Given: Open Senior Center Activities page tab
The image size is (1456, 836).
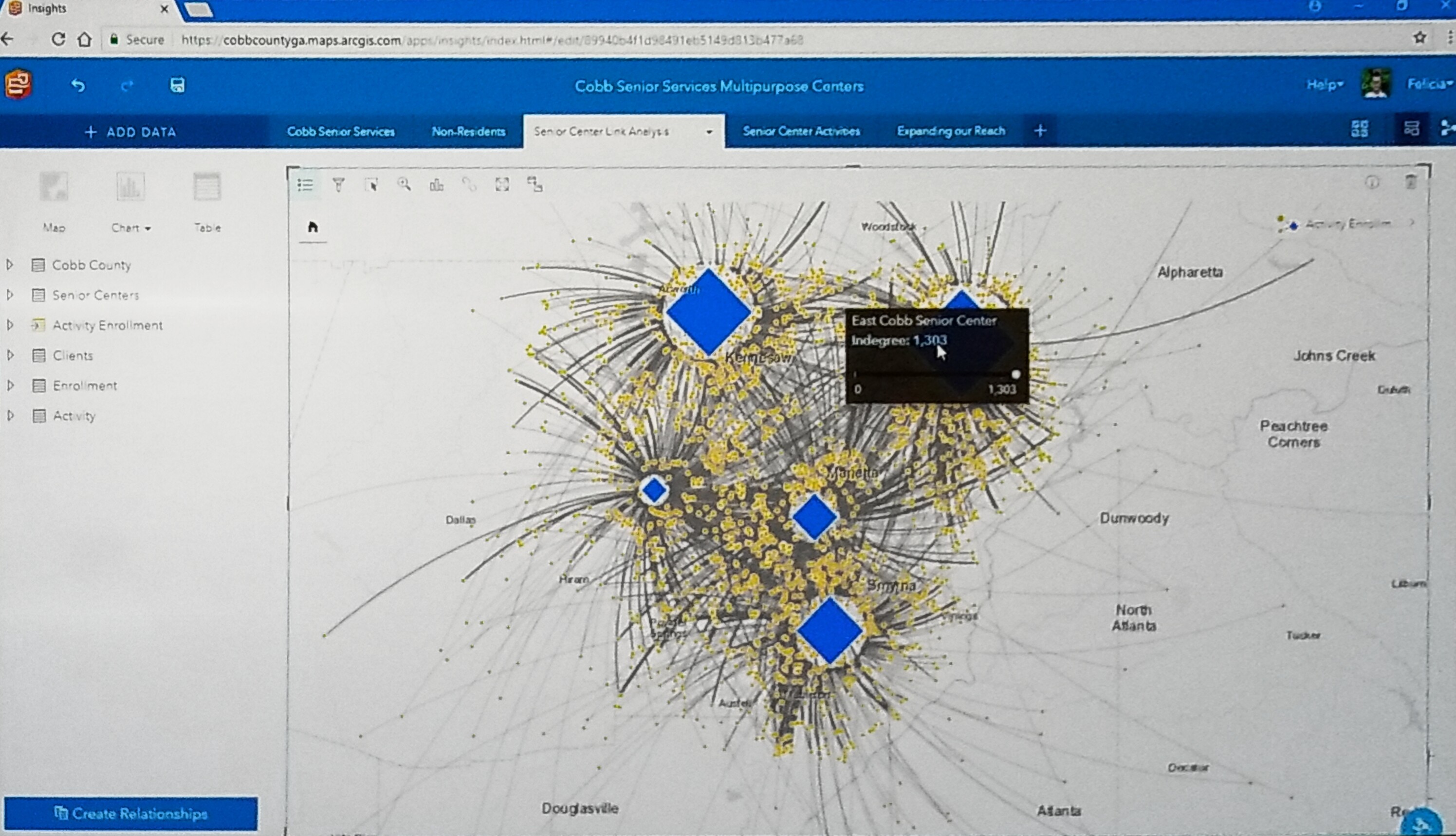Looking at the screenshot, I should (801, 131).
